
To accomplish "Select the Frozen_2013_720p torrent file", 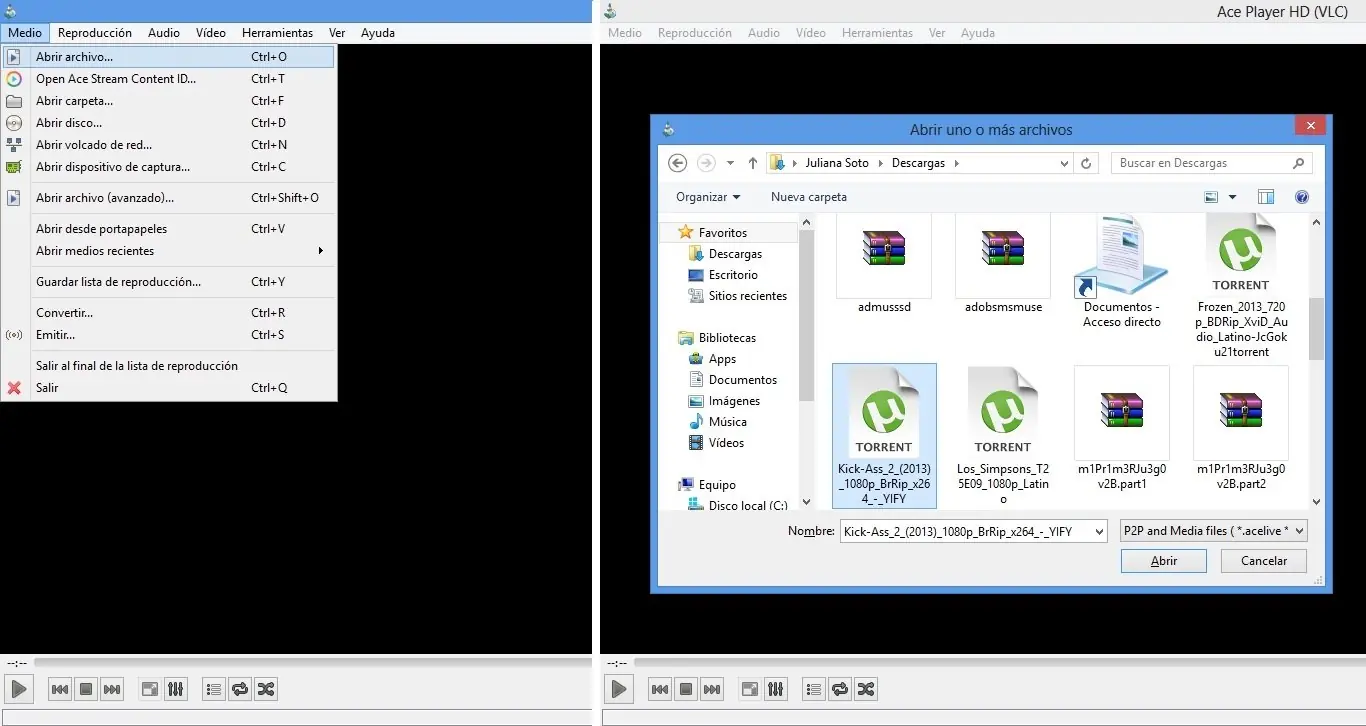I will pos(1241,286).
